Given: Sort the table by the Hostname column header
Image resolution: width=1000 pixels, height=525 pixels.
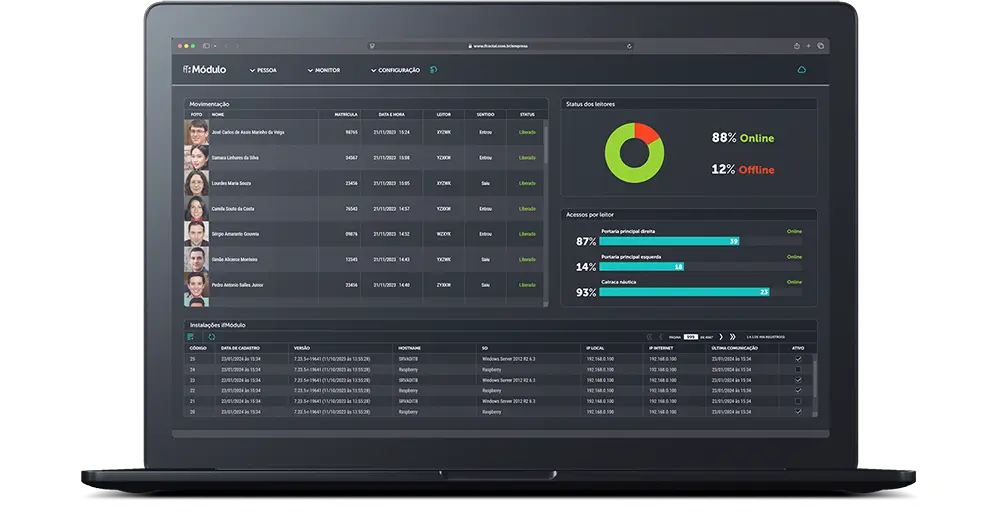Looking at the screenshot, I should (409, 348).
